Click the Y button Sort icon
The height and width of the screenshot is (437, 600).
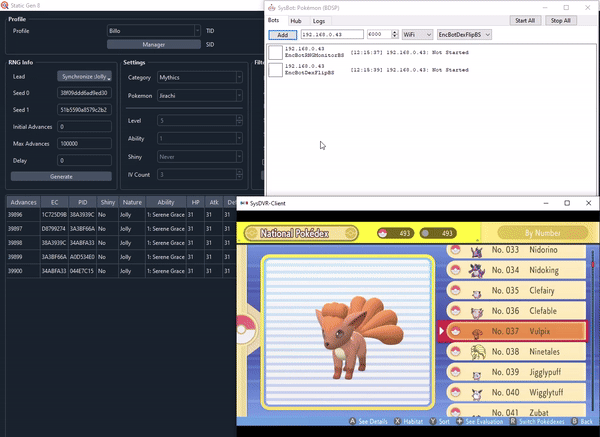point(433,421)
